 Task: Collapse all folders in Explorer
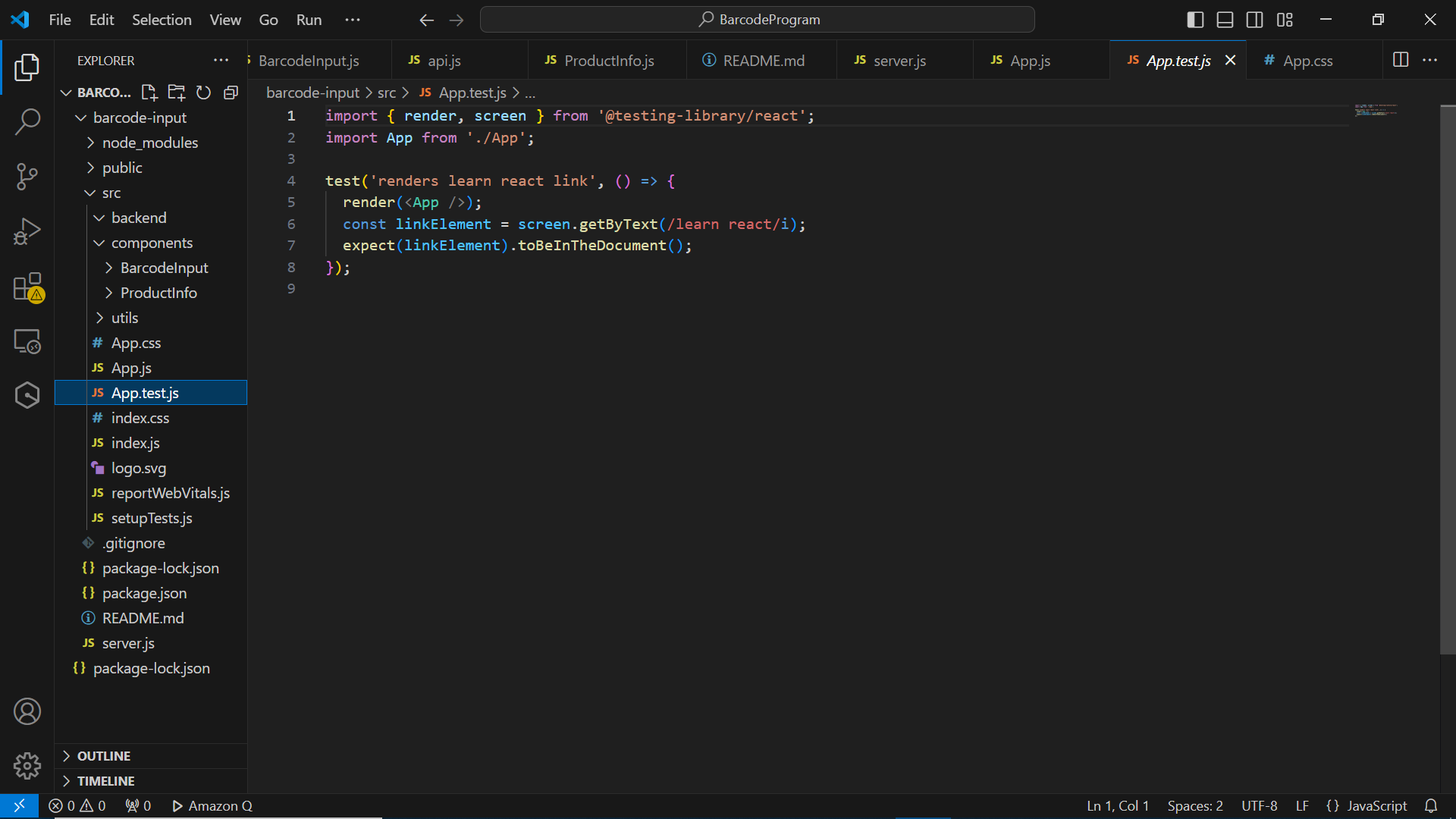pos(231,93)
